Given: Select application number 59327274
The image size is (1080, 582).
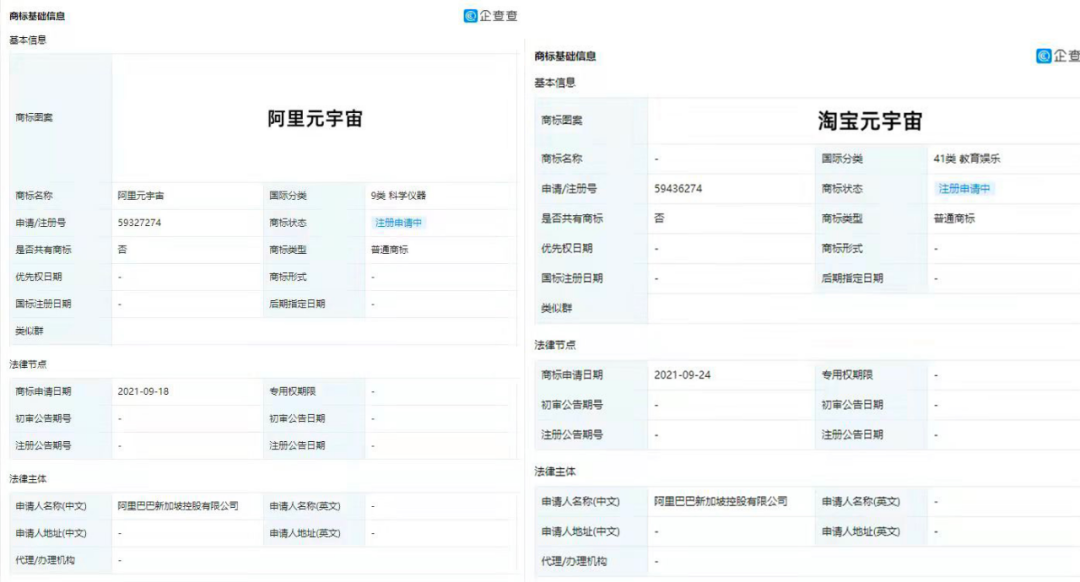Looking at the screenshot, I should point(139,222).
